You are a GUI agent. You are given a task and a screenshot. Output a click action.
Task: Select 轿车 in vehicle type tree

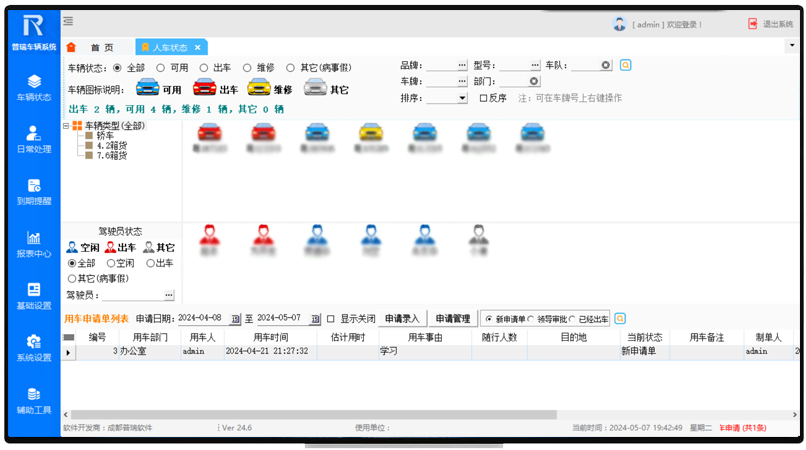[105, 135]
